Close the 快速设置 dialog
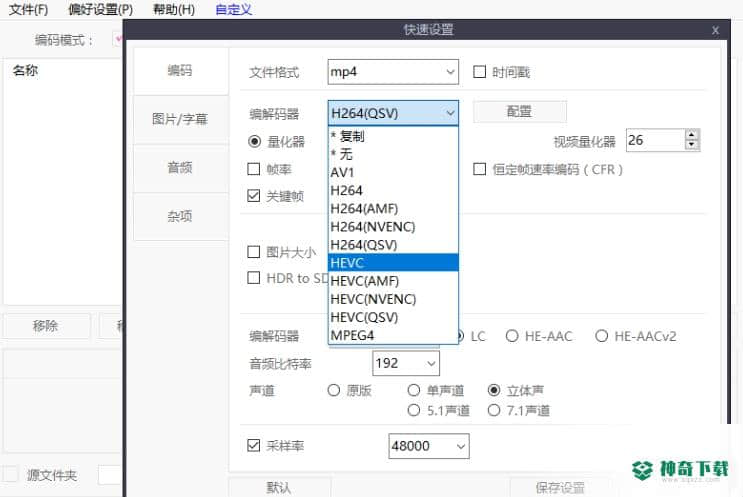The height and width of the screenshot is (497, 743). click(x=715, y=30)
